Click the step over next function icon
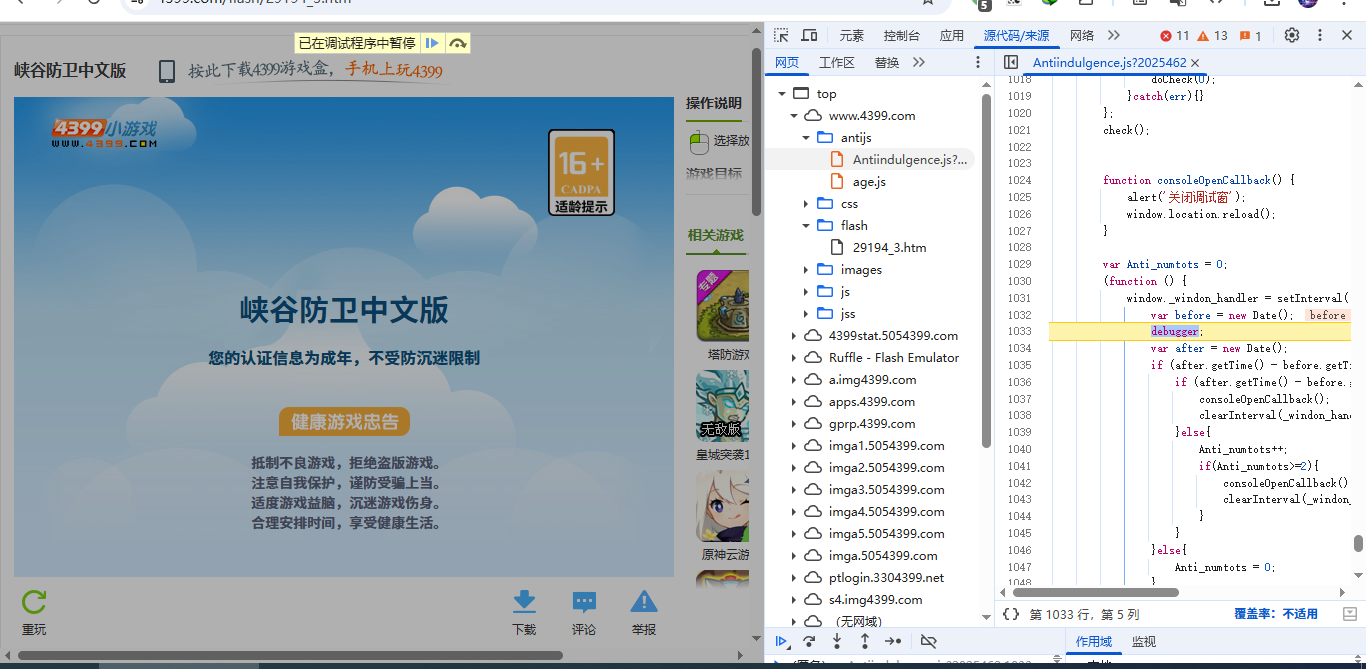The width and height of the screenshot is (1366, 669). [809, 641]
